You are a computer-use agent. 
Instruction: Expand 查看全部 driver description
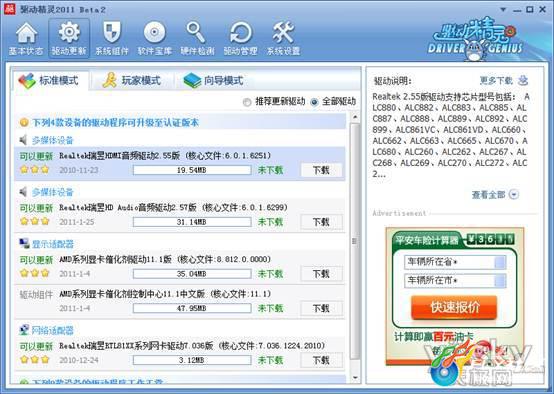[x=514, y=194]
